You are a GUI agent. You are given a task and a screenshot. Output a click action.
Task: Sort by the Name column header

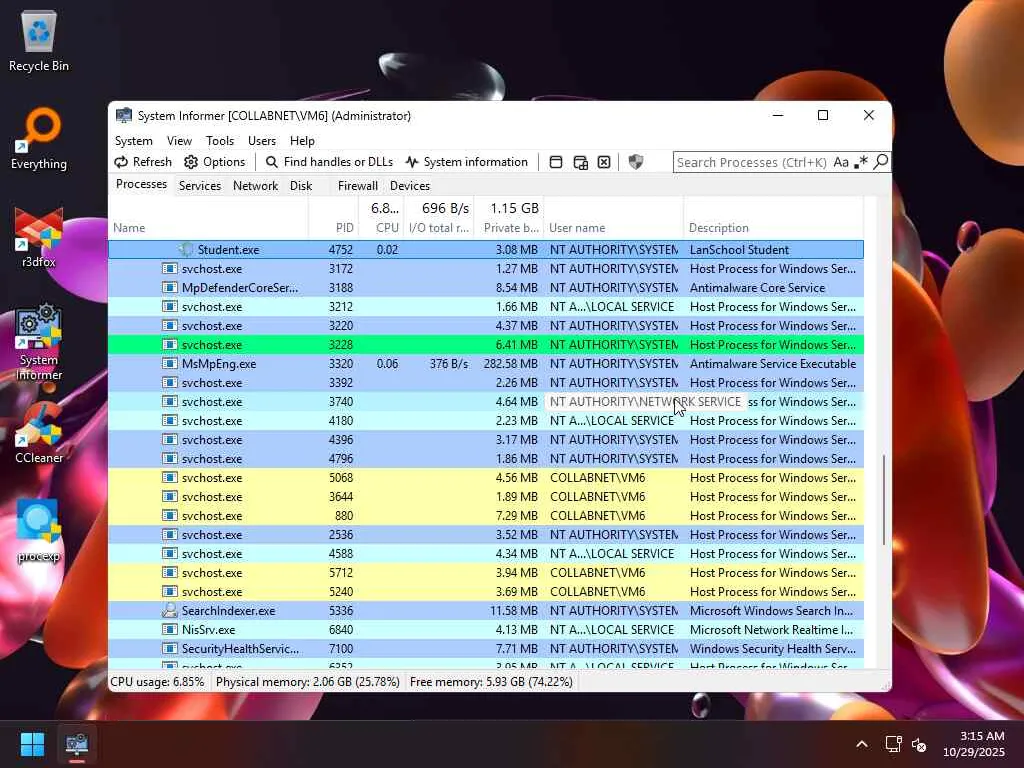pyautogui.click(x=208, y=218)
